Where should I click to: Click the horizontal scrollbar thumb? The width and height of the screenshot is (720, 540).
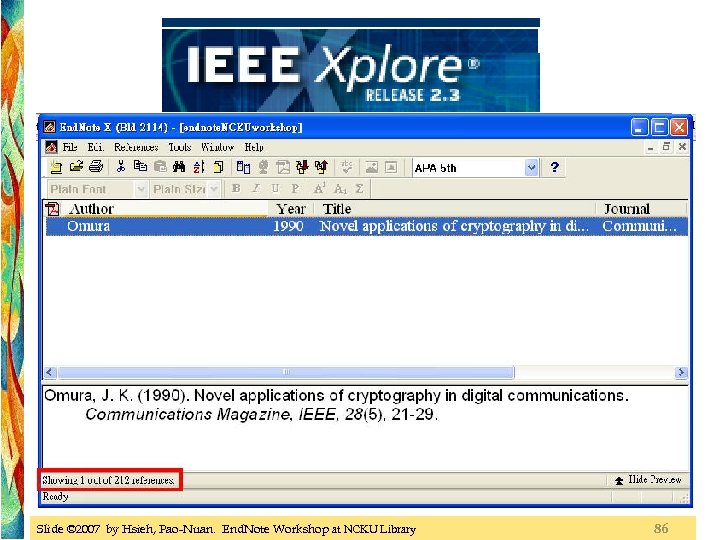coord(286,372)
